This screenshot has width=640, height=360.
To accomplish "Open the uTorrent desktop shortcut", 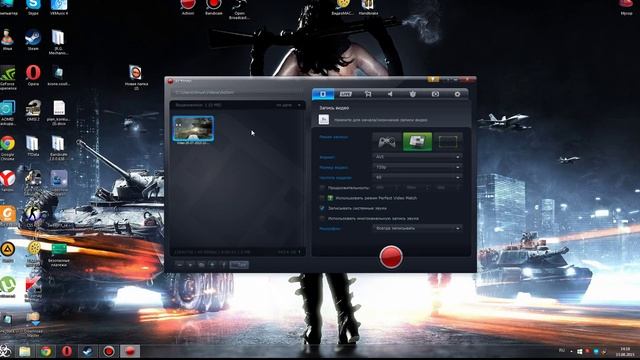I will point(7,287).
